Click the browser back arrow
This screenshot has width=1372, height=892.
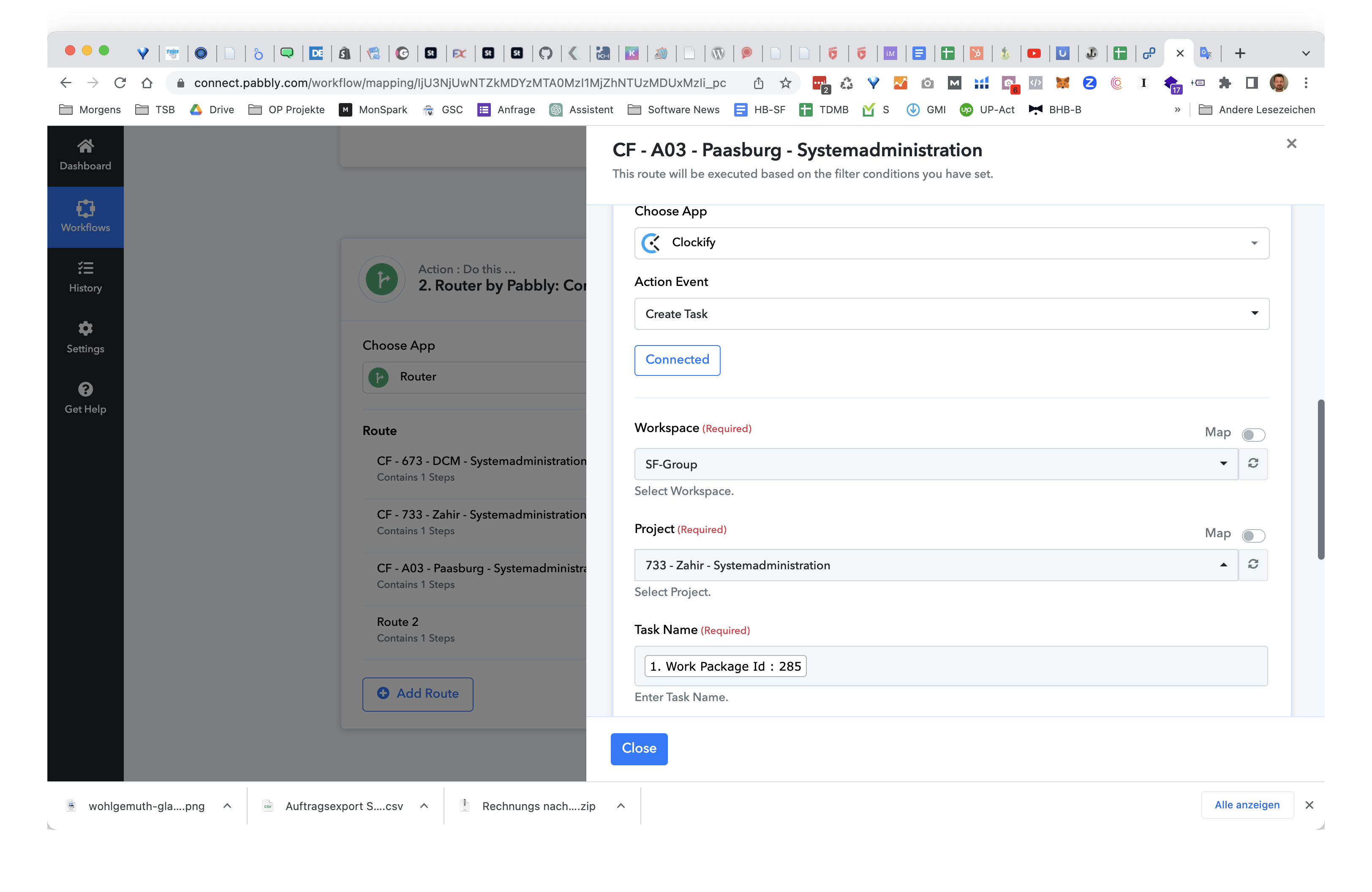tap(66, 83)
